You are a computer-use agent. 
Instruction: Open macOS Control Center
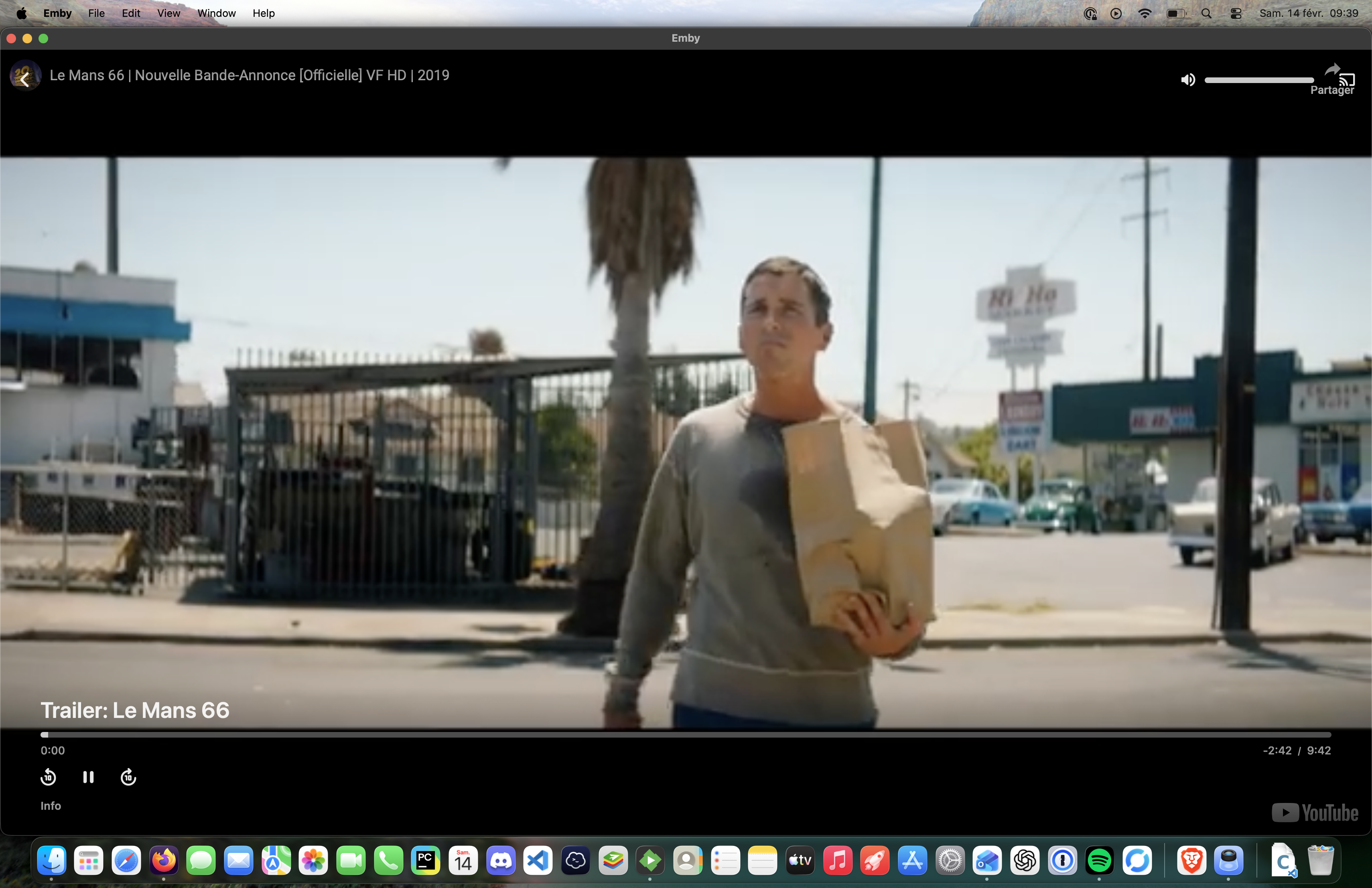1235,13
